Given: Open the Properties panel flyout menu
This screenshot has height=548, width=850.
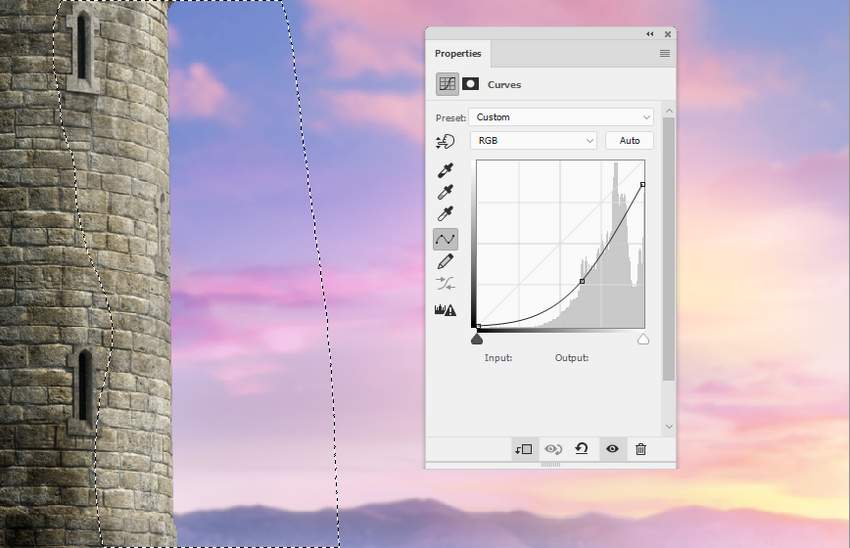Looking at the screenshot, I should point(665,54).
